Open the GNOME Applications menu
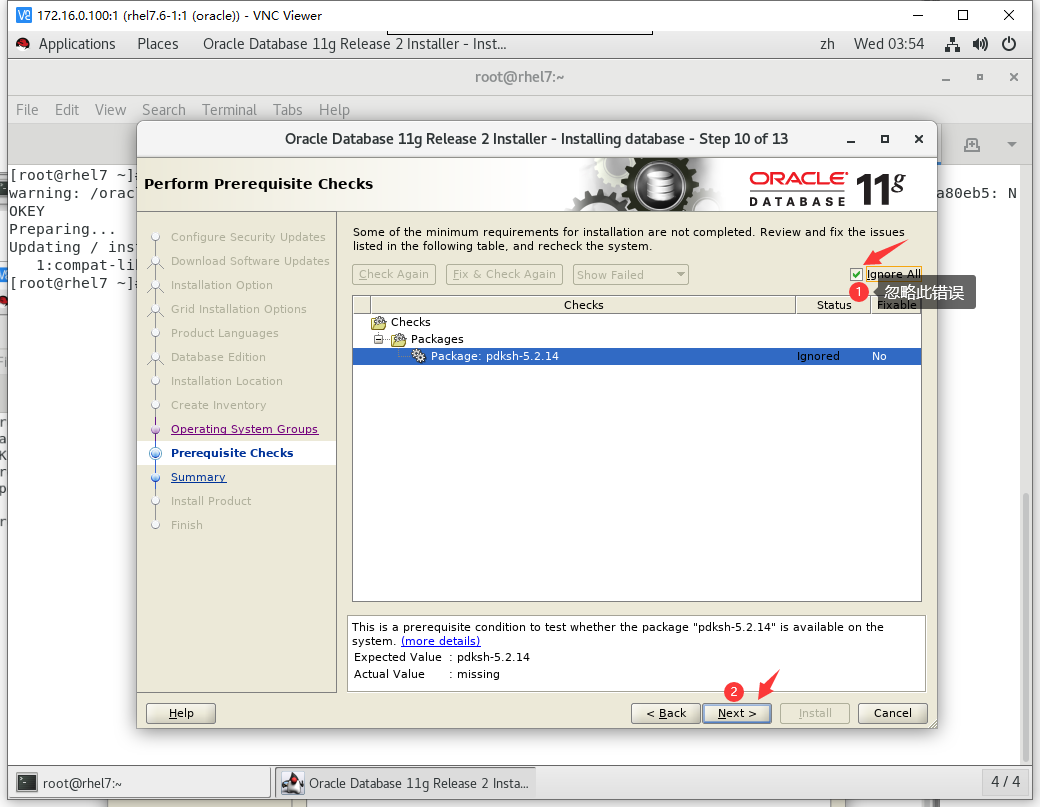 [76, 44]
